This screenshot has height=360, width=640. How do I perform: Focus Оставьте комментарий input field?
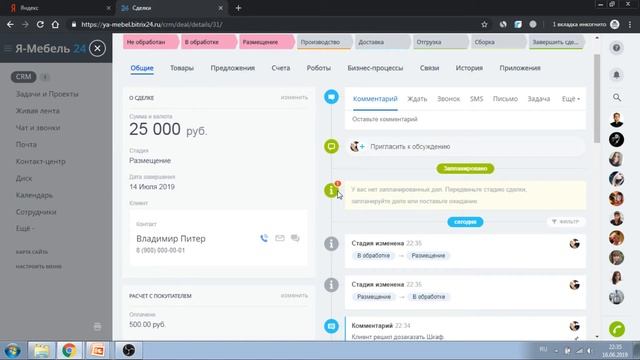point(465,120)
